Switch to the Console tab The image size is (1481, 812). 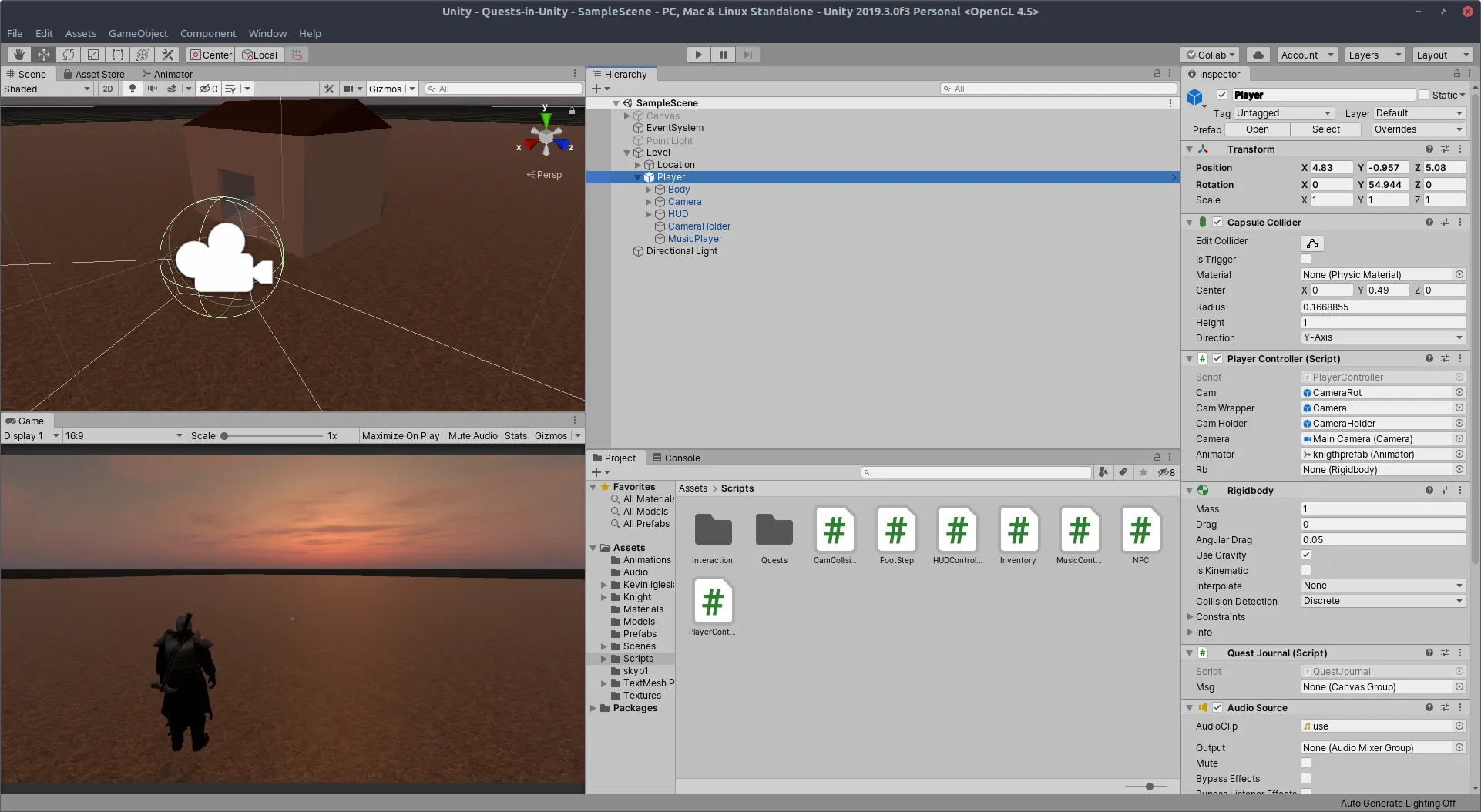[x=676, y=458]
